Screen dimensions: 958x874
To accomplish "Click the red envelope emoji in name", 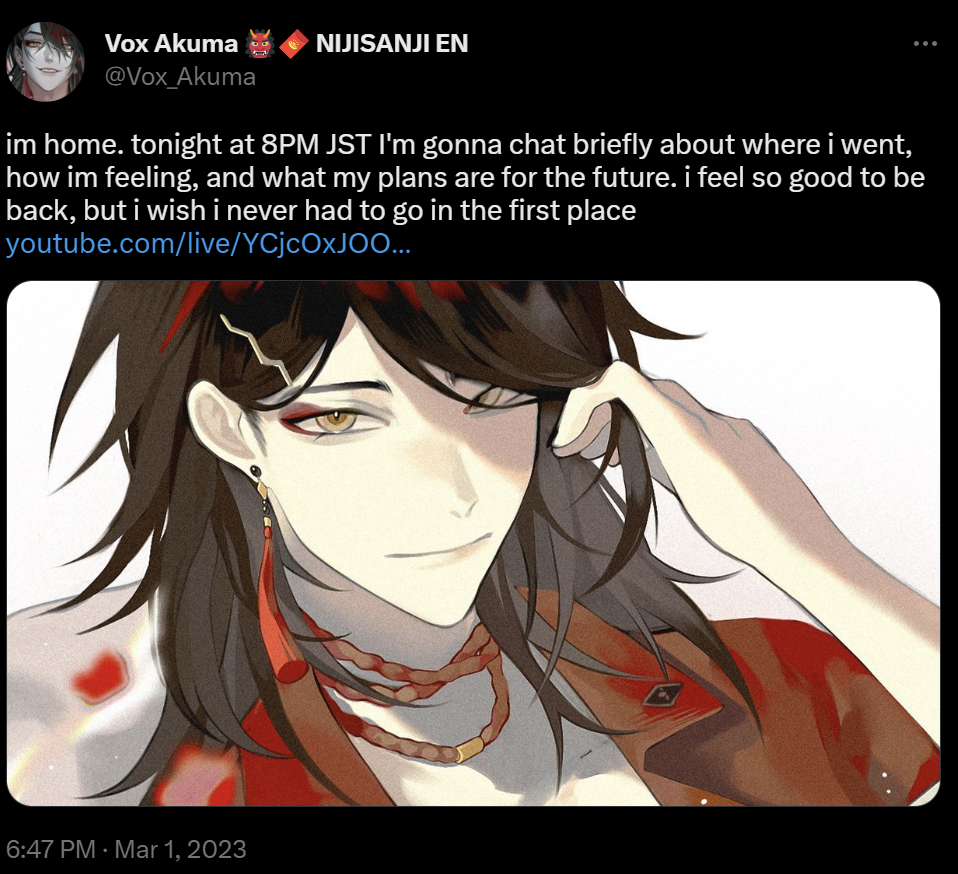I will click(294, 44).
